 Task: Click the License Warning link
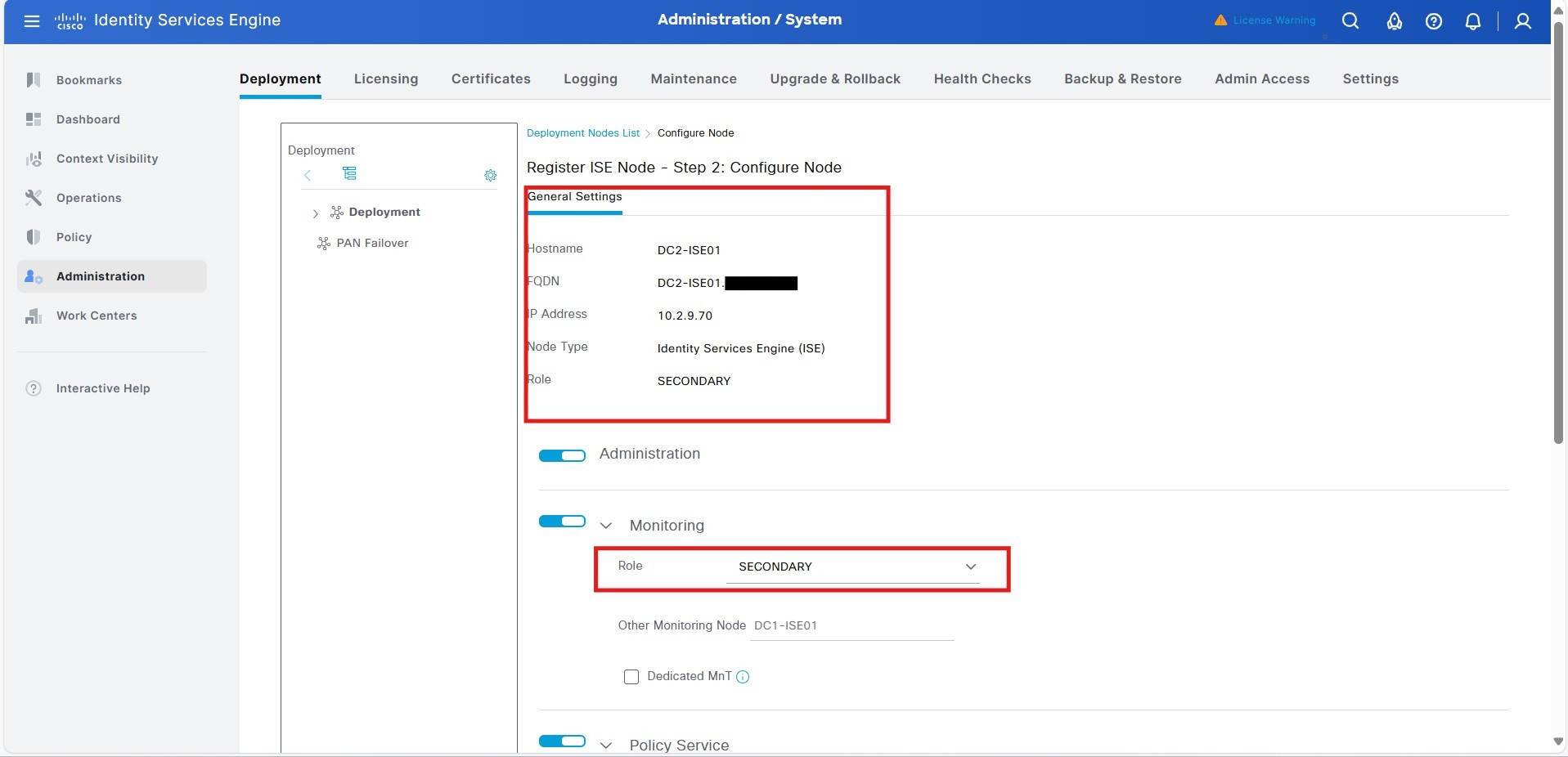click(x=1274, y=20)
